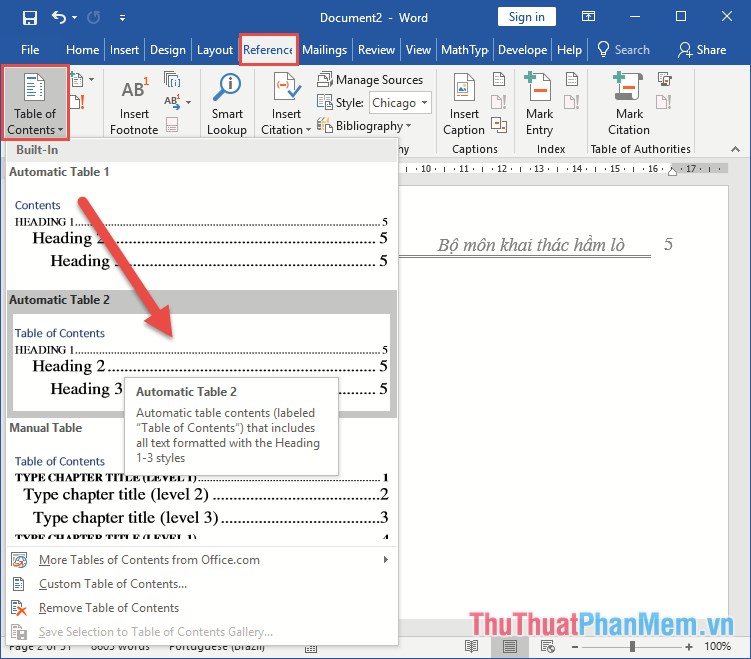The image size is (751, 659).
Task: Click the Cross-reference icon
Action: click(499, 125)
